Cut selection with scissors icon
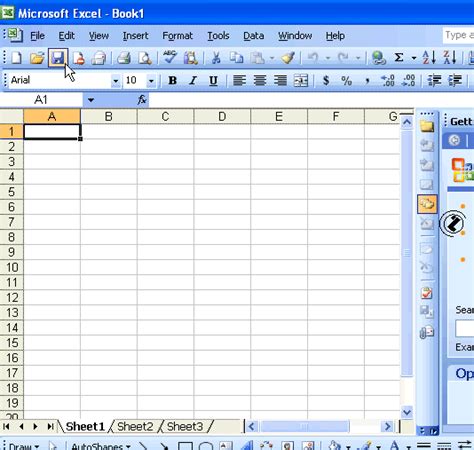Viewport: 474px width, 450px height. point(216,58)
